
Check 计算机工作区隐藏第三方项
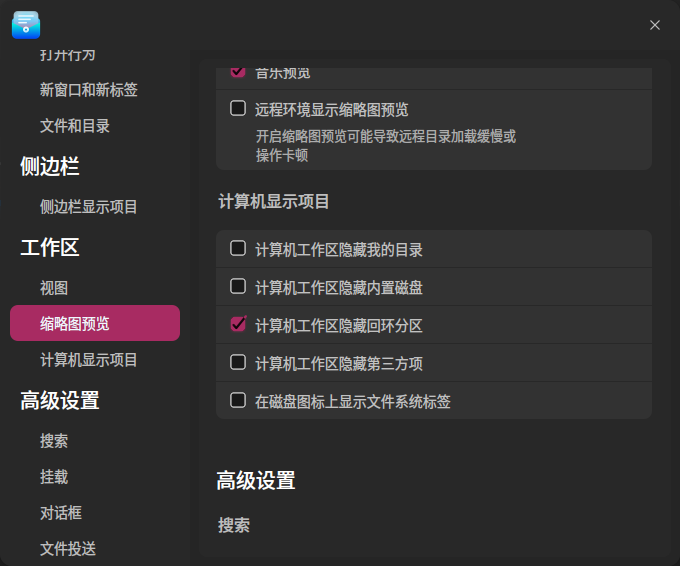point(238,362)
